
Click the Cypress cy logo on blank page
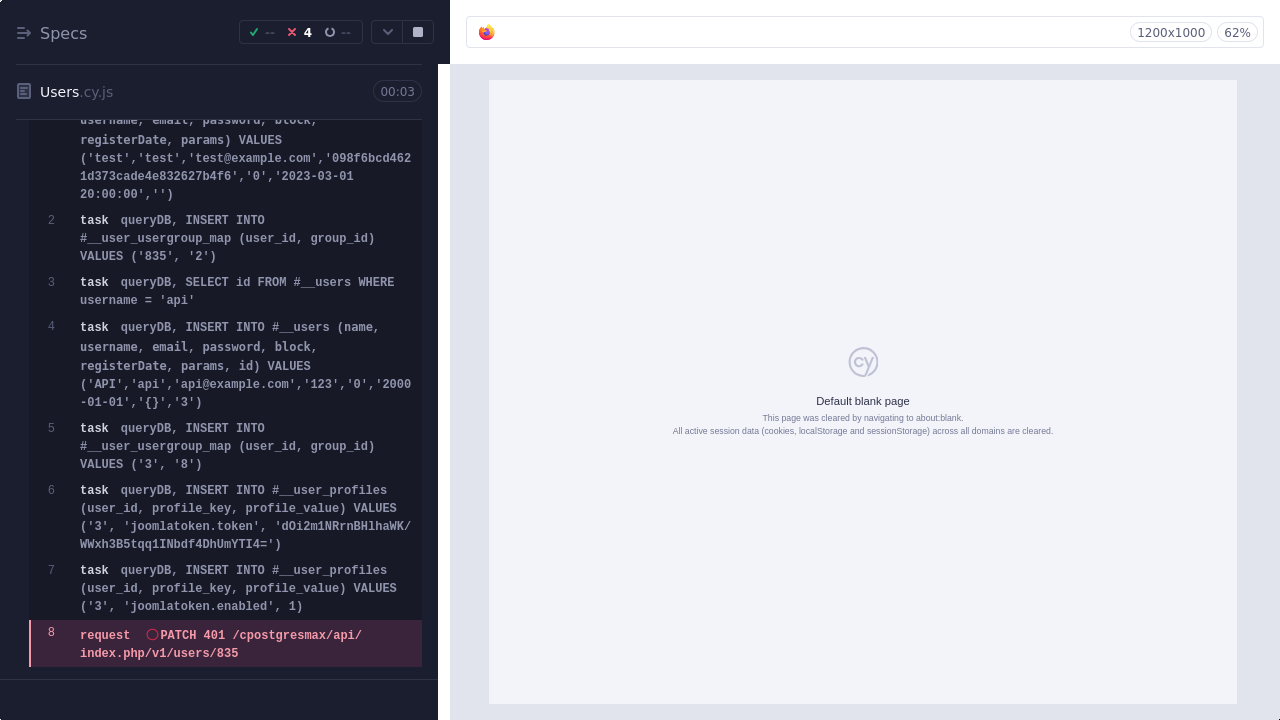pyautogui.click(x=863, y=362)
